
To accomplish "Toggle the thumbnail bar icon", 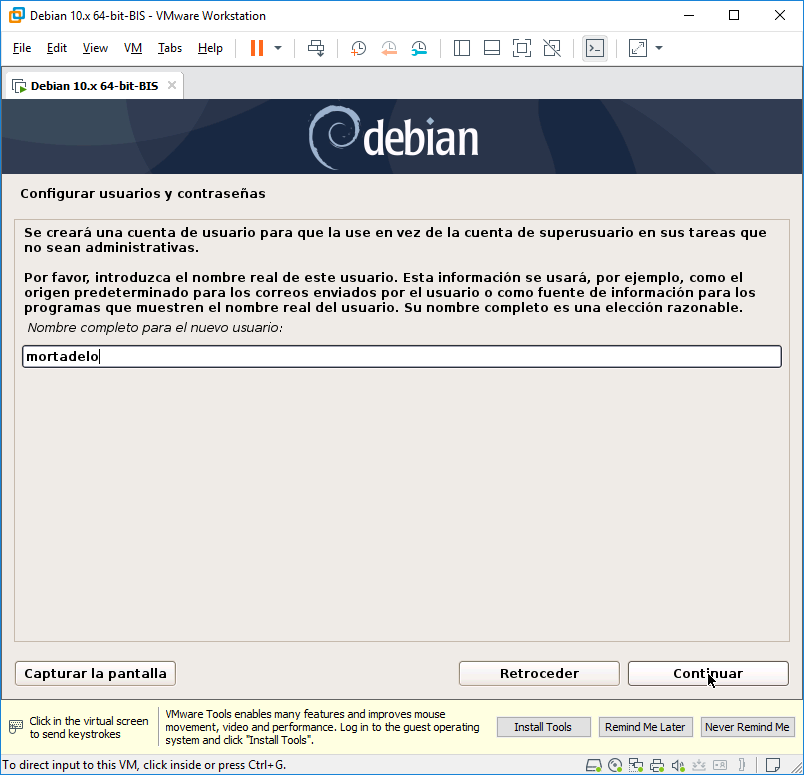I will pyautogui.click(x=492, y=48).
